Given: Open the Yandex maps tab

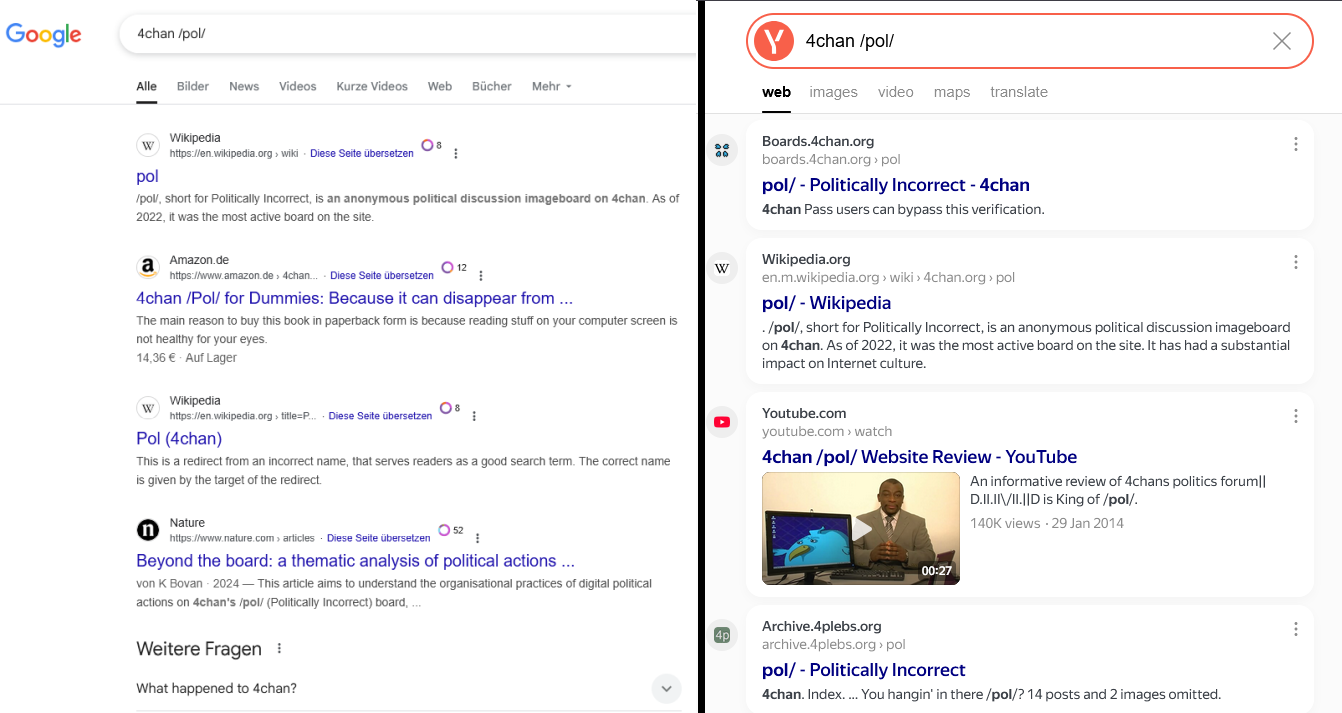Looking at the screenshot, I should [x=952, y=92].
